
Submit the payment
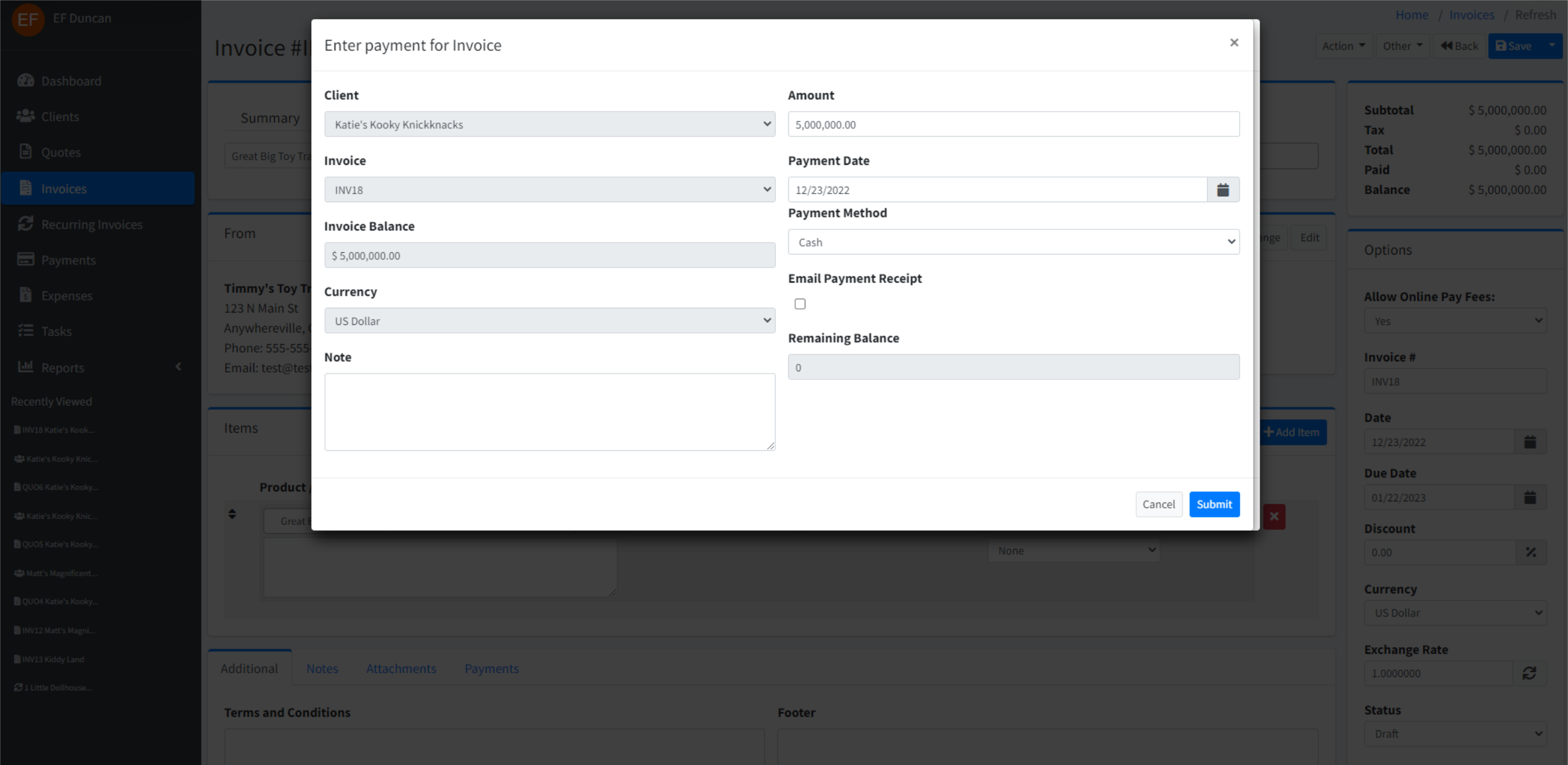1214,504
